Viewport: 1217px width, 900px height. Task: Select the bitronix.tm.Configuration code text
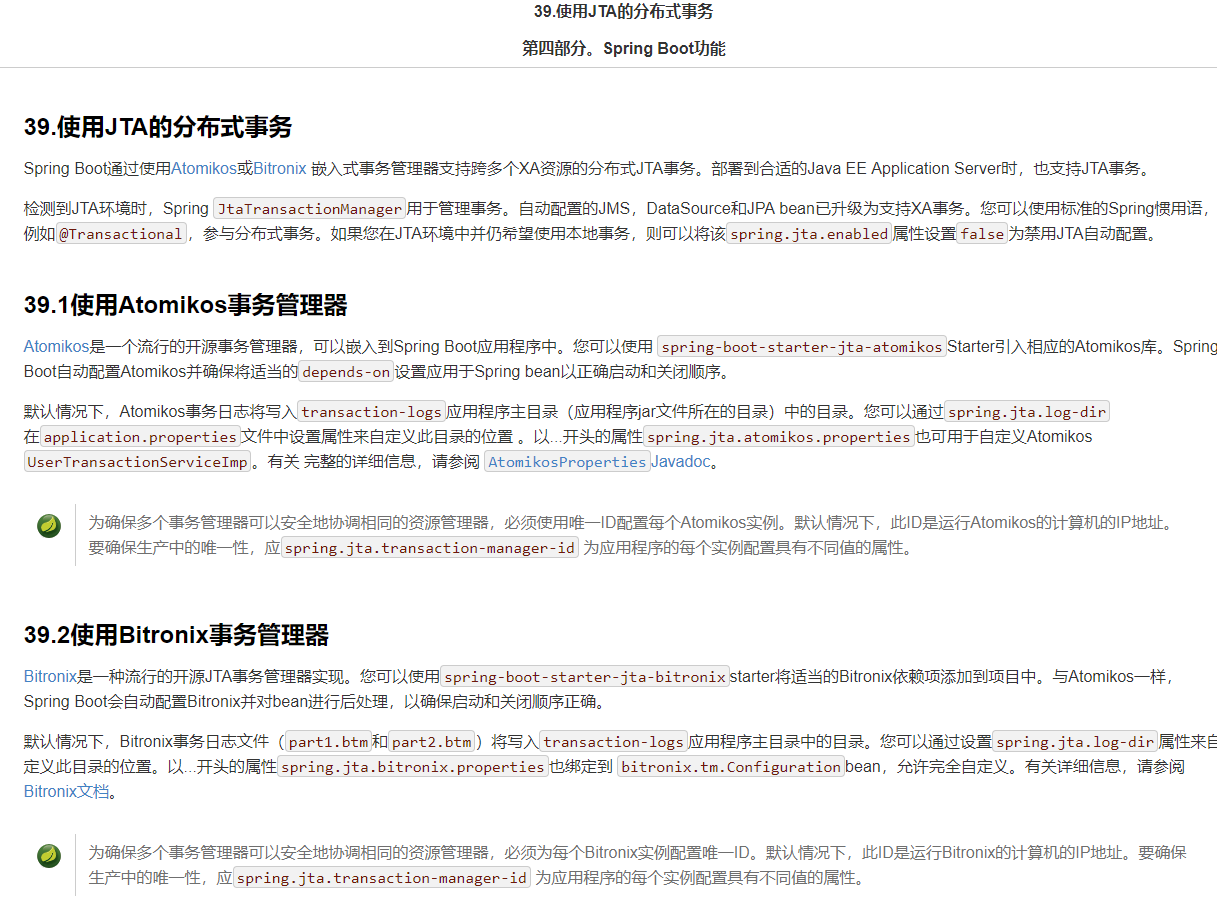click(x=731, y=767)
